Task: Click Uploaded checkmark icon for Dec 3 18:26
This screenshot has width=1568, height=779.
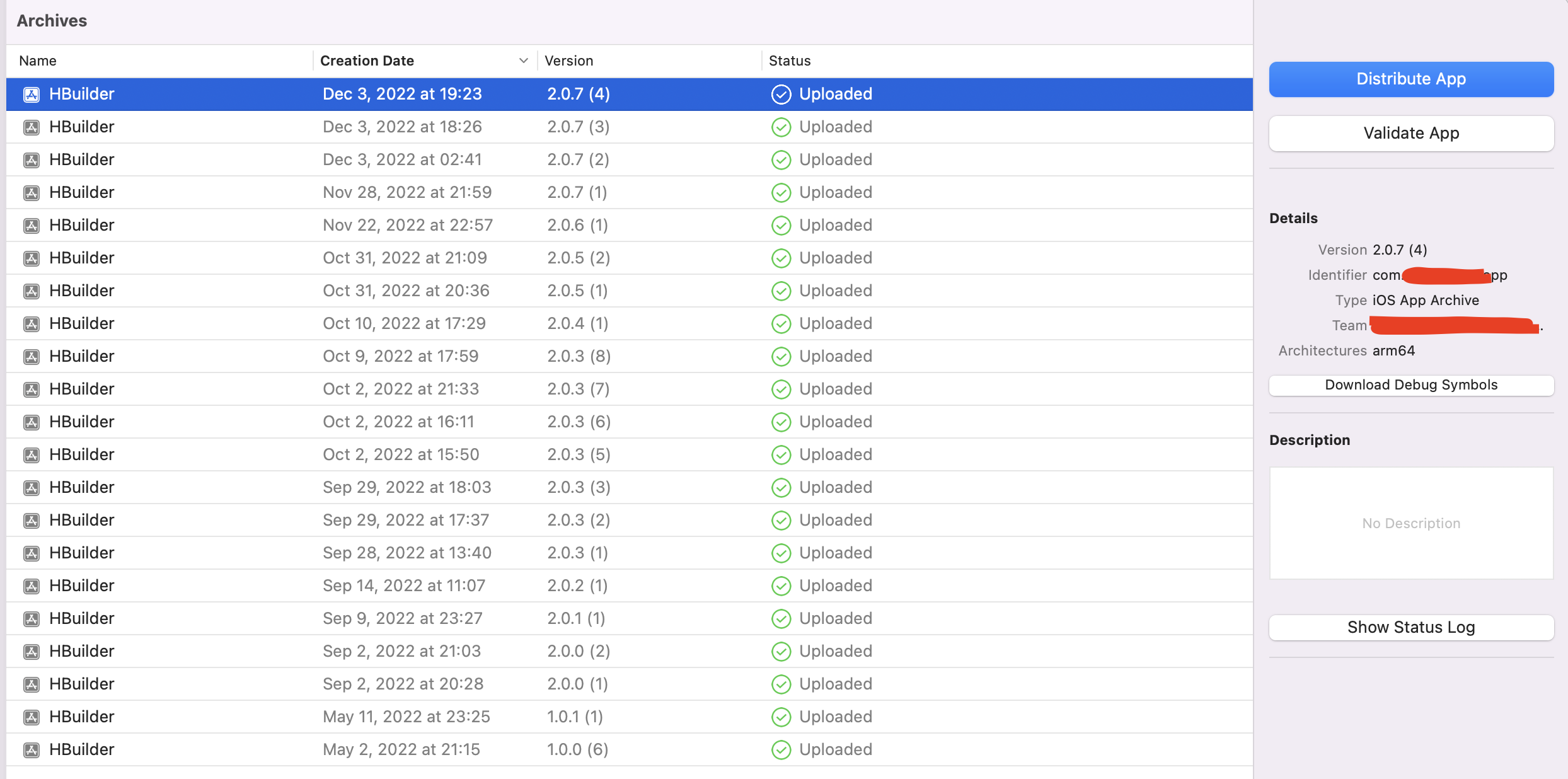Action: pyautogui.click(x=781, y=127)
